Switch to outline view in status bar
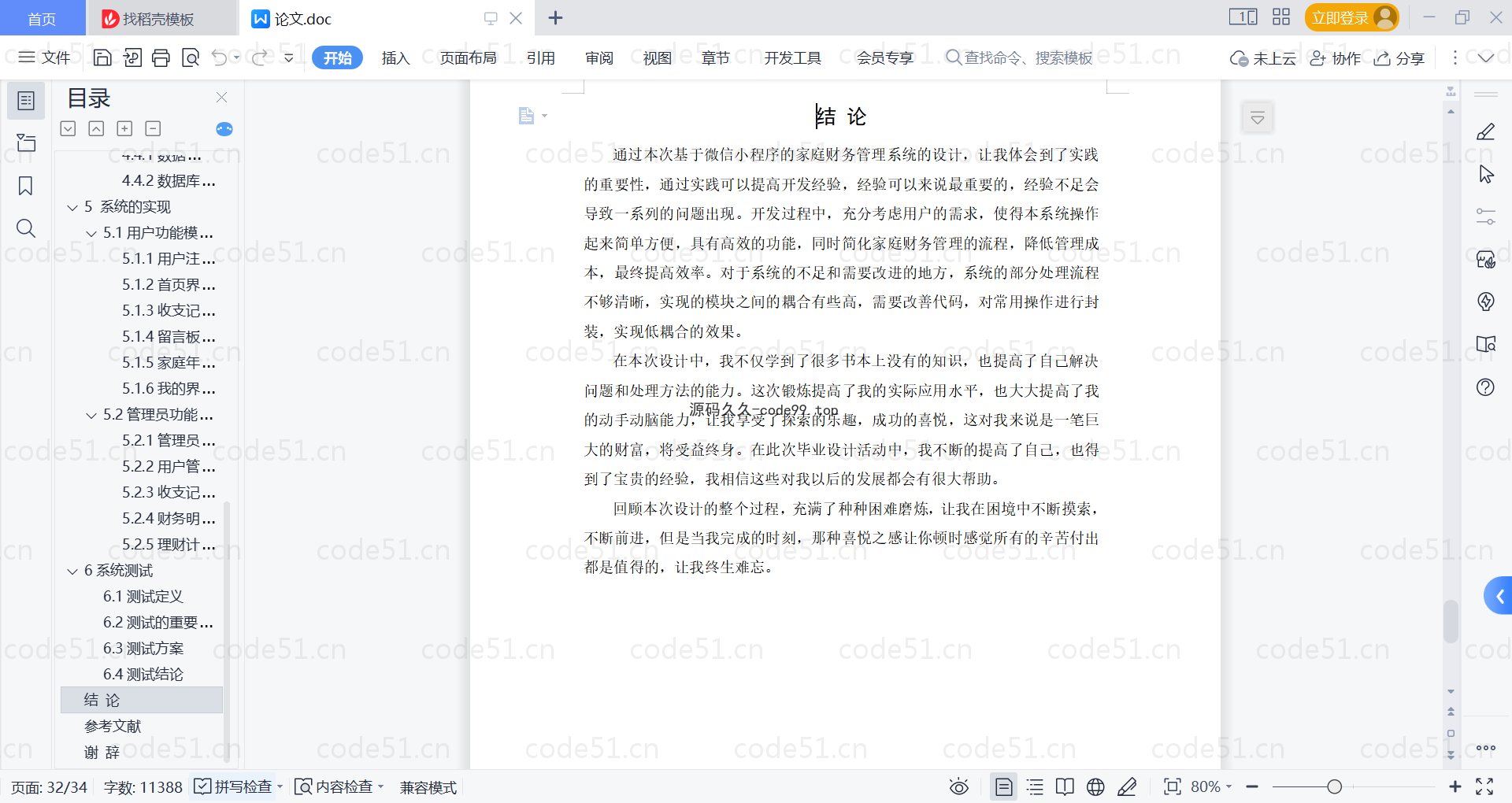1512x803 pixels. (1035, 786)
